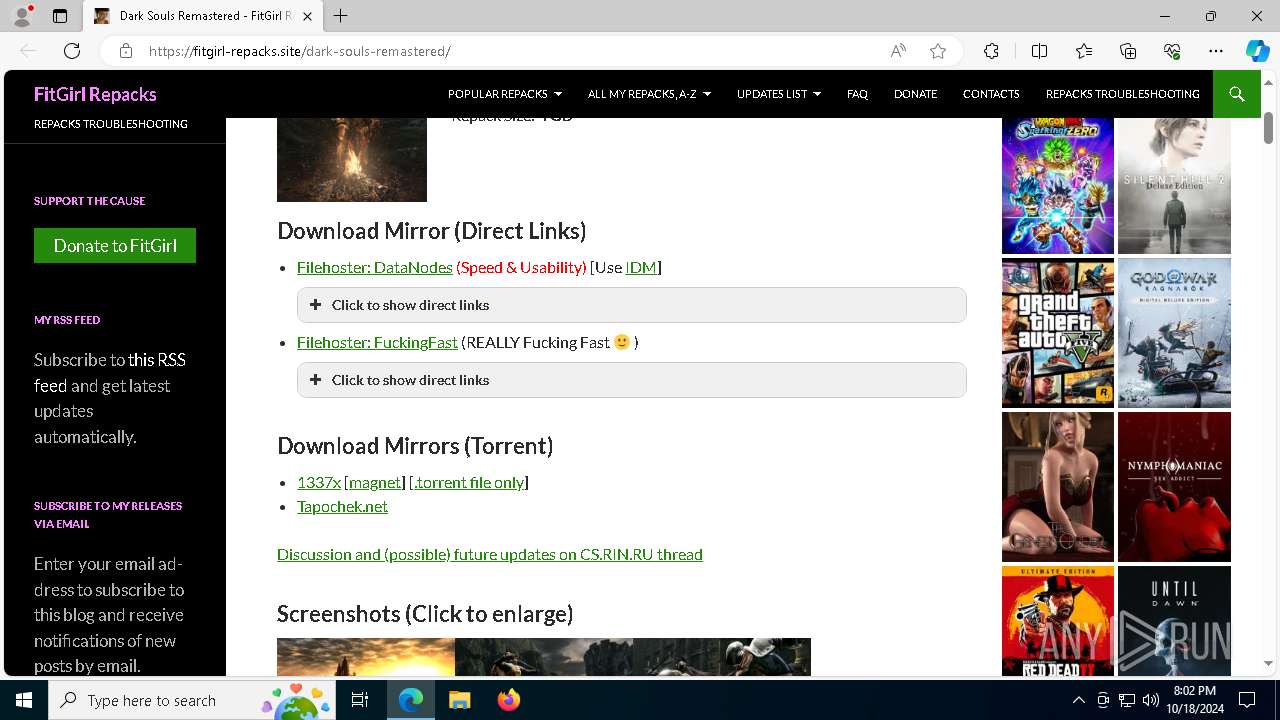1280x720 pixels.
Task: Open the Contacts menu item
Action: click(x=991, y=94)
